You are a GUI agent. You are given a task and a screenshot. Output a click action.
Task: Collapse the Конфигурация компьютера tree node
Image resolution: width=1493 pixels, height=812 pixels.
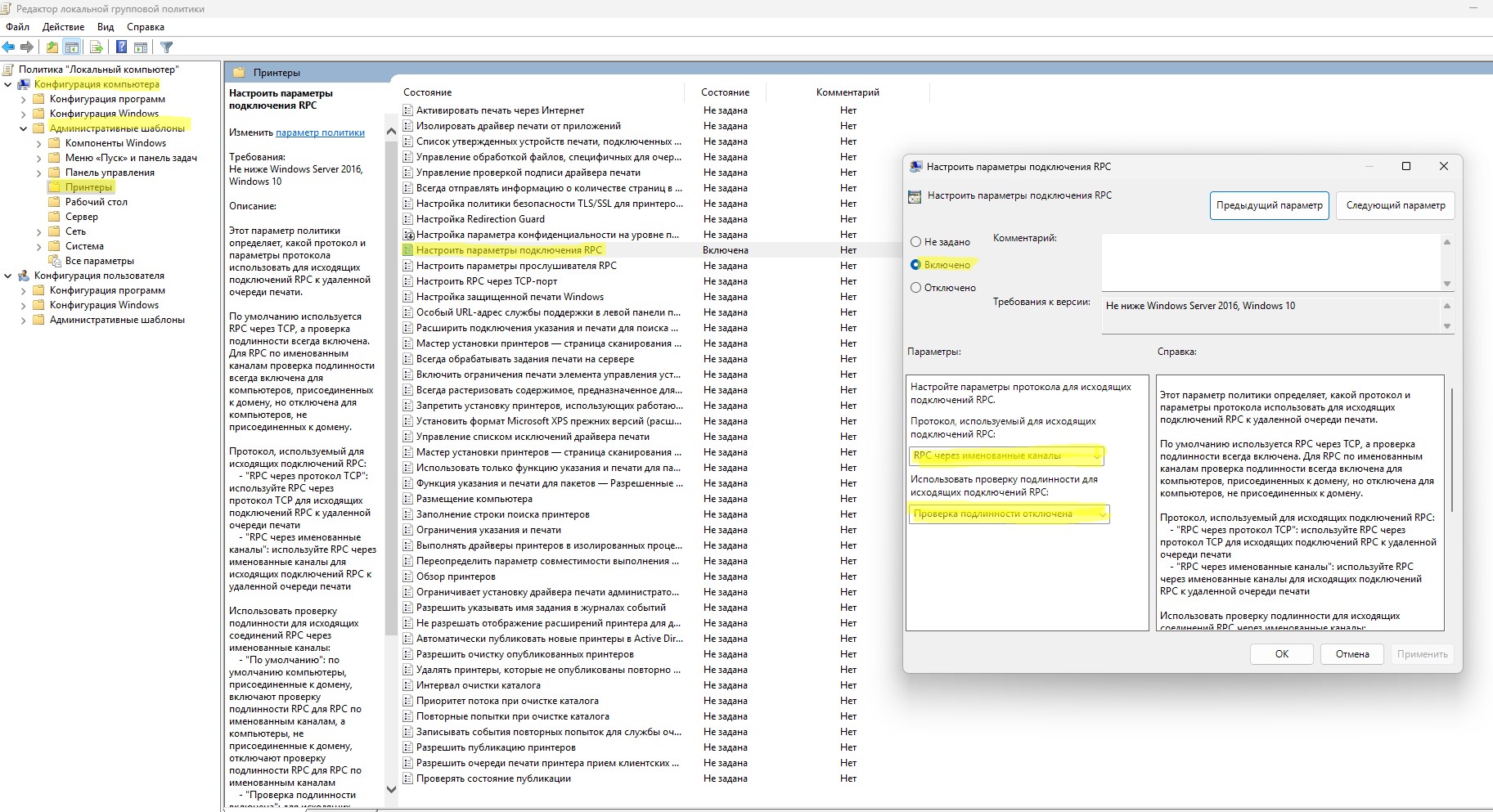click(8, 84)
